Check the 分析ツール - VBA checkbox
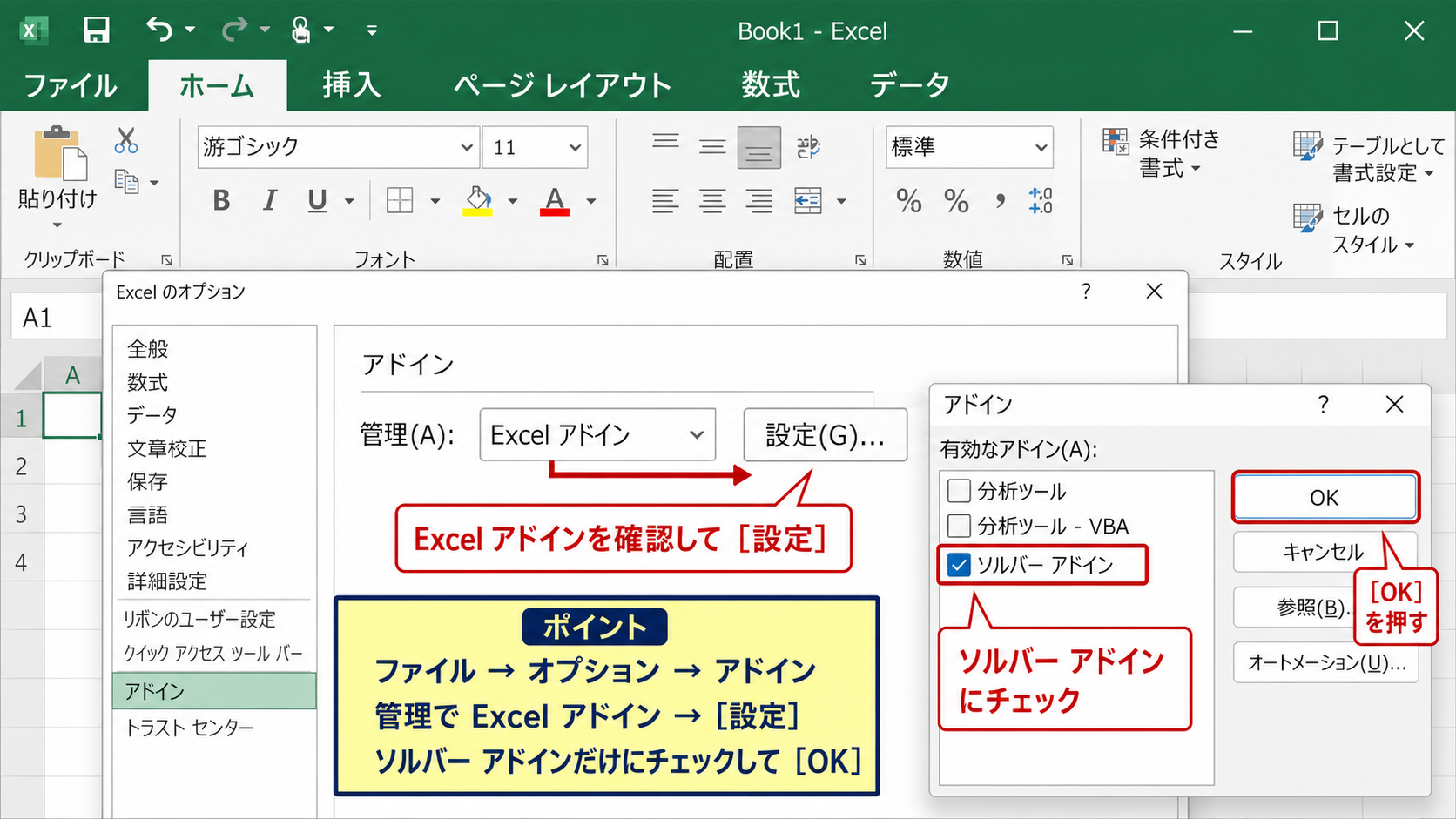The width and height of the screenshot is (1456, 819). [x=959, y=526]
